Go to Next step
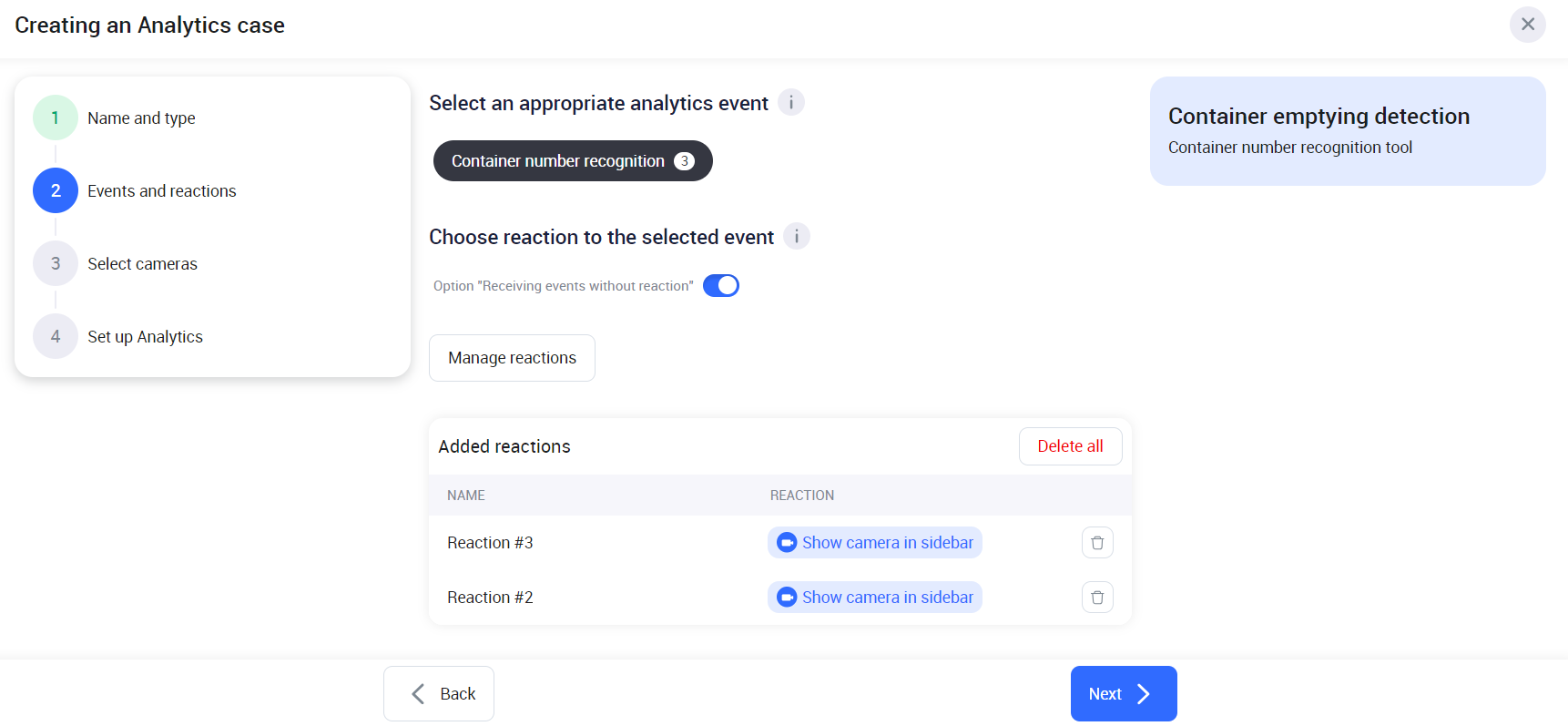The height and width of the screenshot is (726, 1568). 1123,694
